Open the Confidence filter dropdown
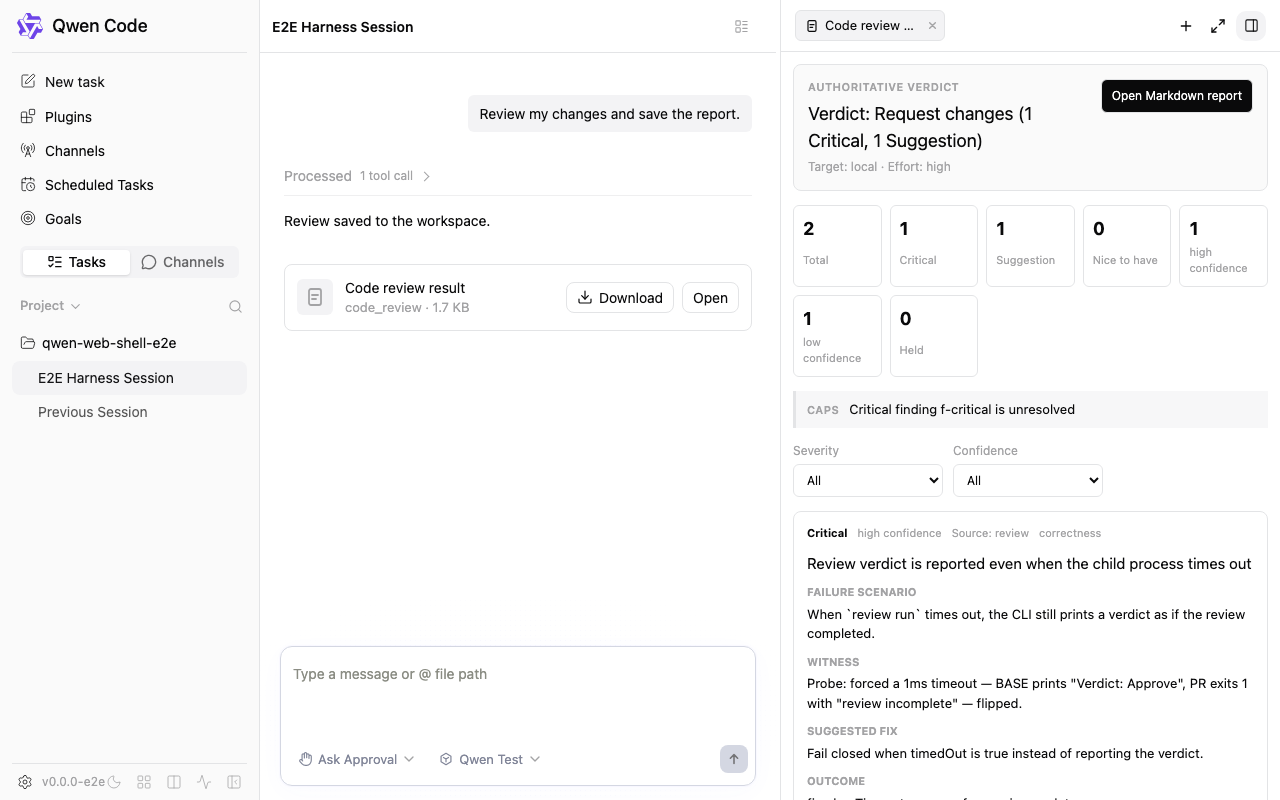Image resolution: width=1280 pixels, height=800 pixels. click(1028, 480)
